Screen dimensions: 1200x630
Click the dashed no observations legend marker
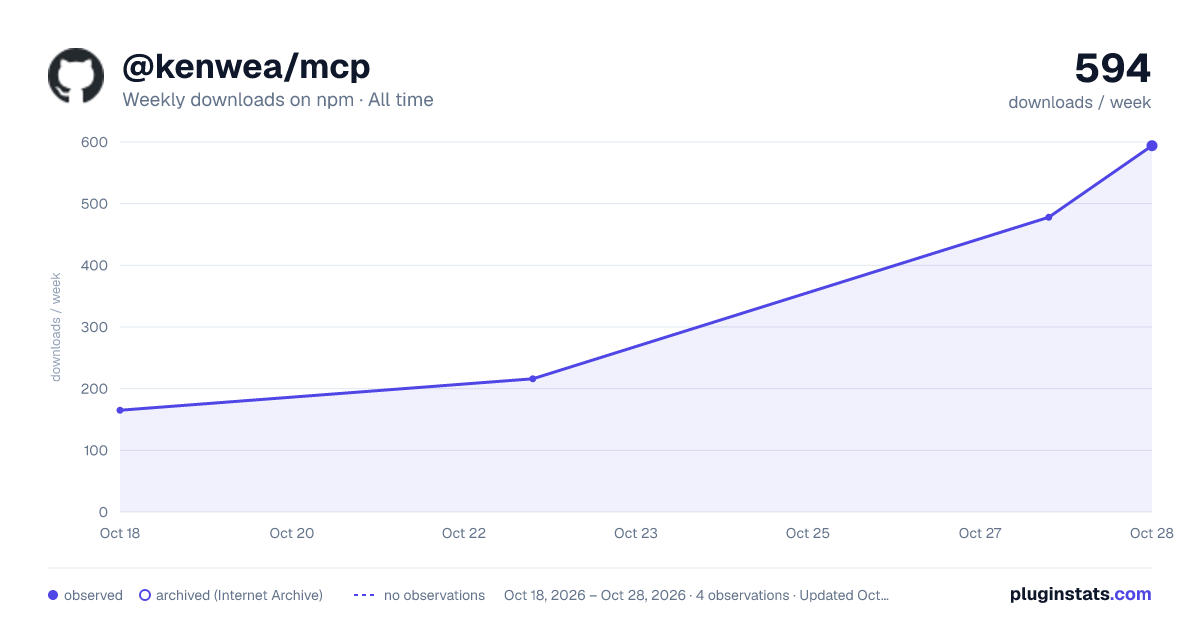pos(364,595)
